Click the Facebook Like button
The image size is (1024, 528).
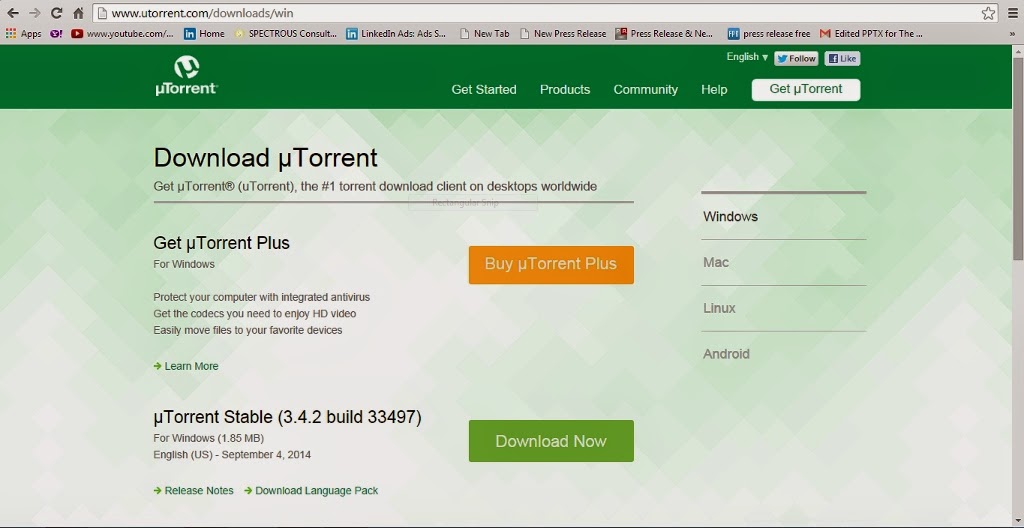[842, 59]
